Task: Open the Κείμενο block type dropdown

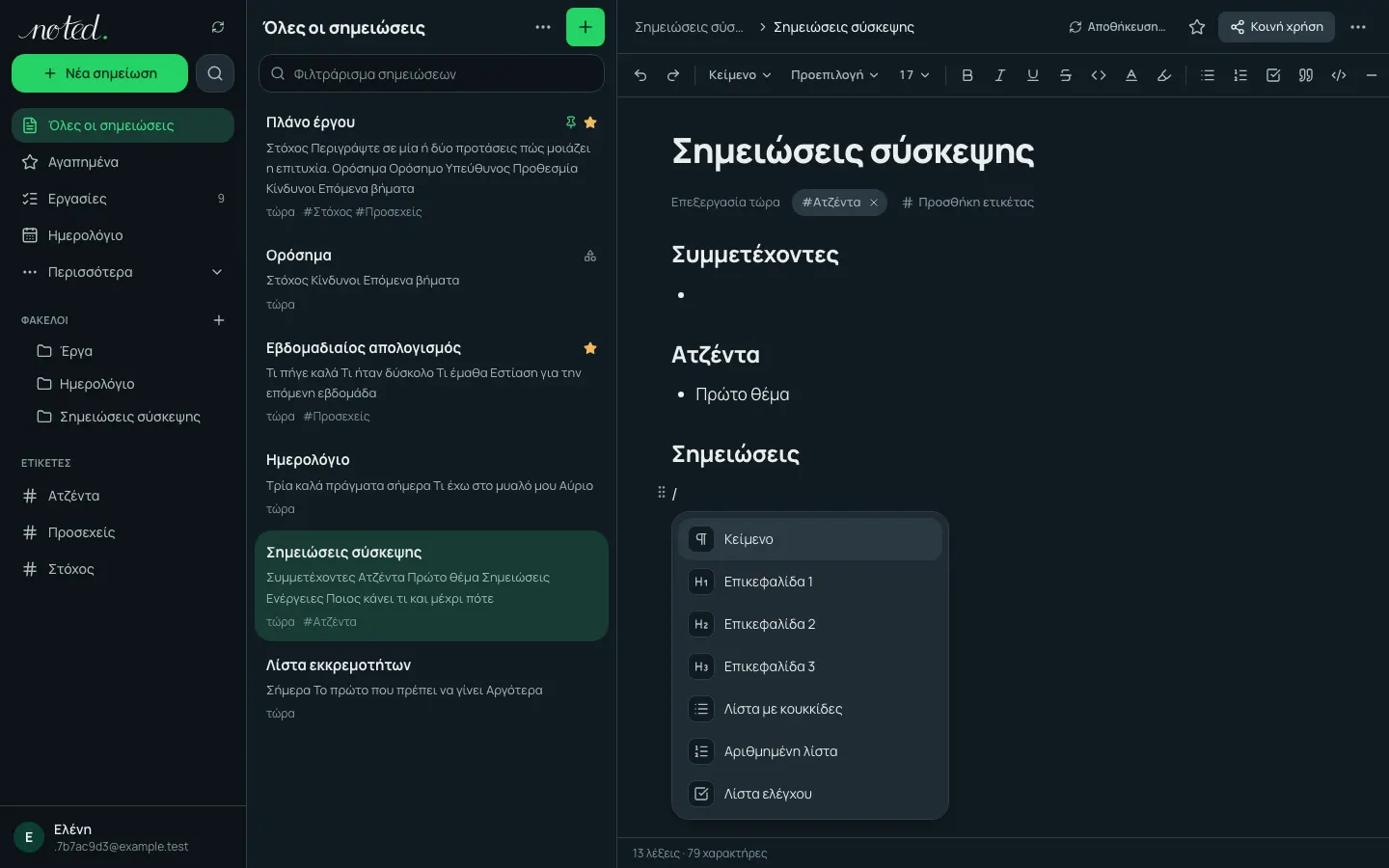Action: pyautogui.click(x=740, y=75)
